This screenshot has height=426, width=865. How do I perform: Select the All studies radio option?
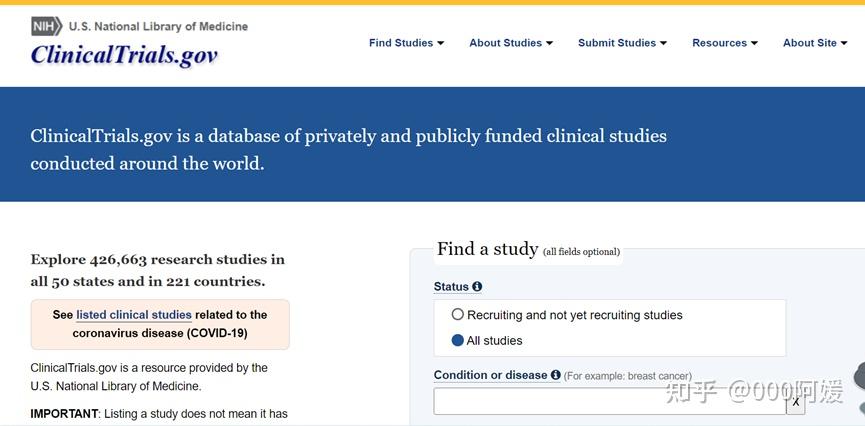tap(458, 341)
